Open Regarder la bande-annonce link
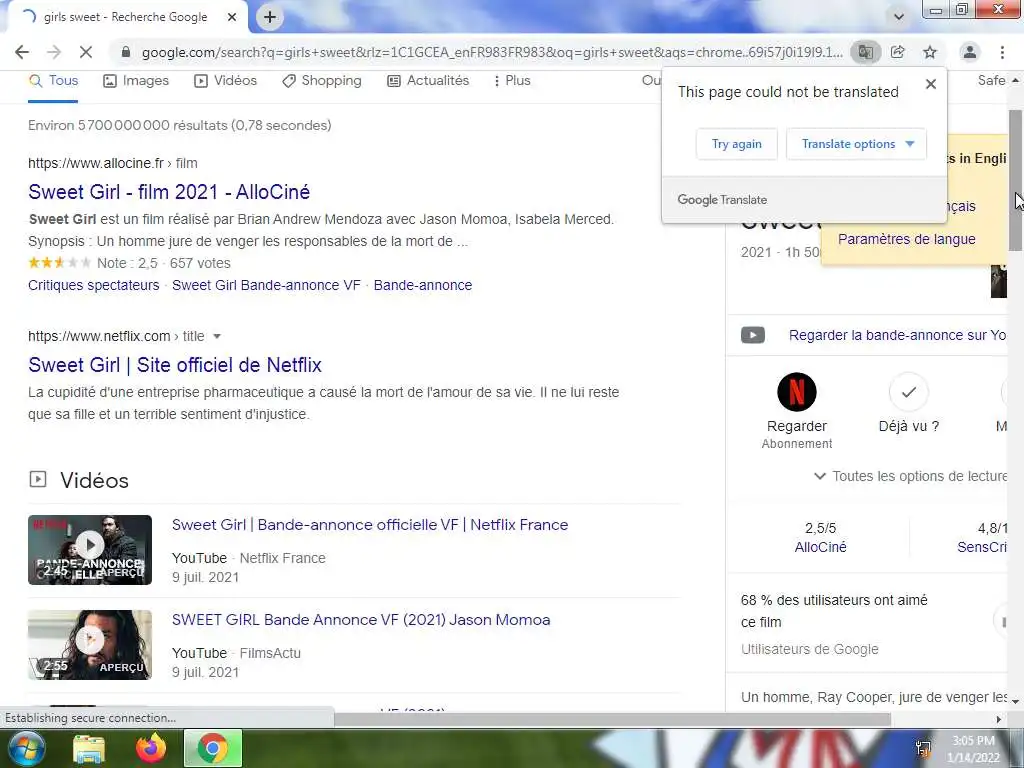This screenshot has height=768, width=1024. (897, 335)
